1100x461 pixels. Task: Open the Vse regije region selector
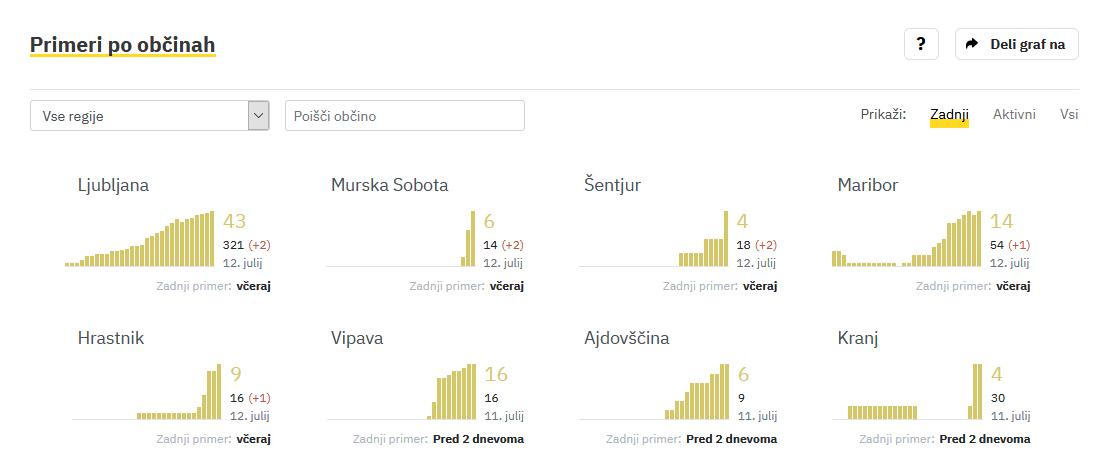(x=139, y=116)
